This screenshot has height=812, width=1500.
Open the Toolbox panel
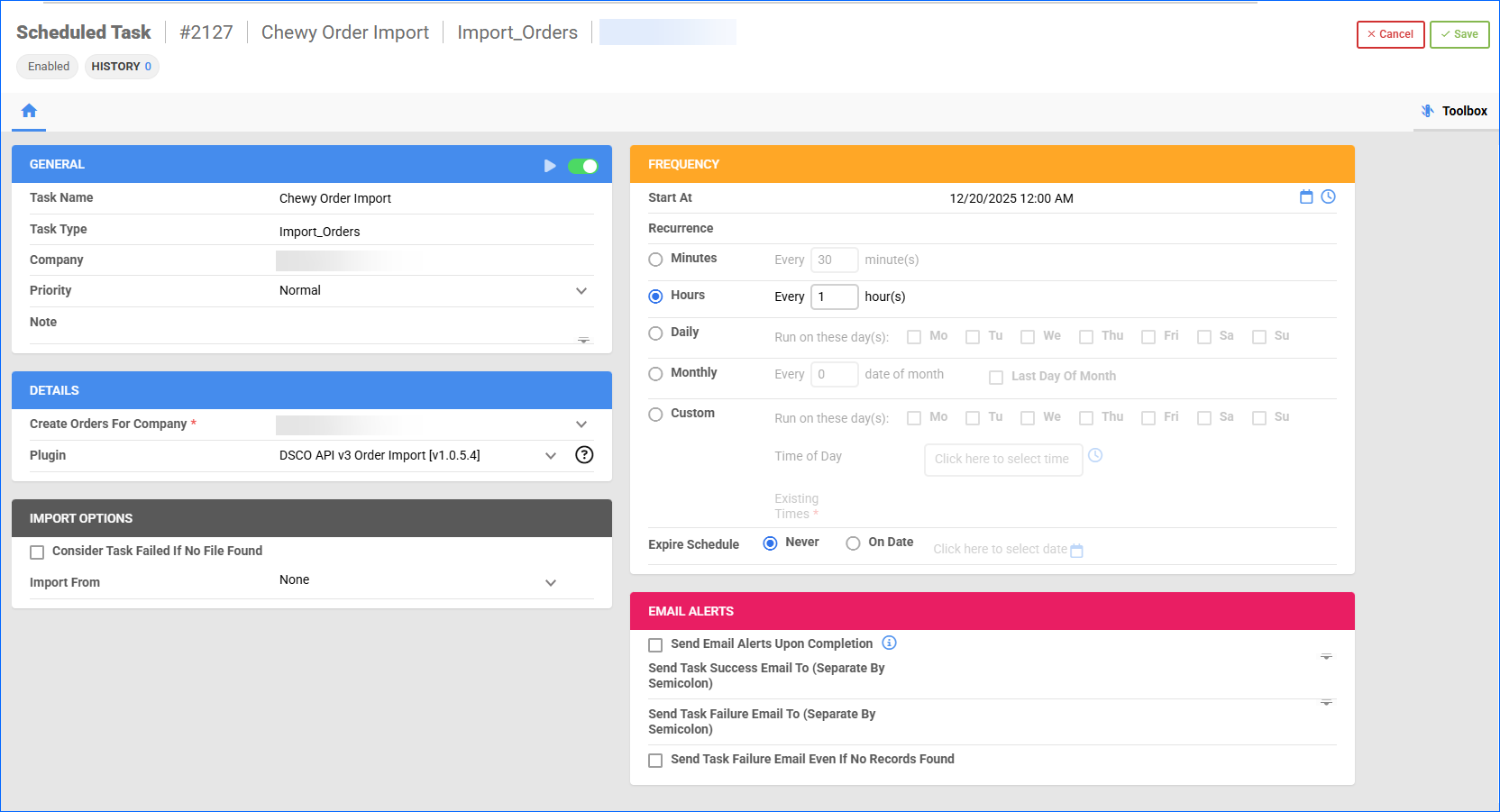click(1453, 111)
